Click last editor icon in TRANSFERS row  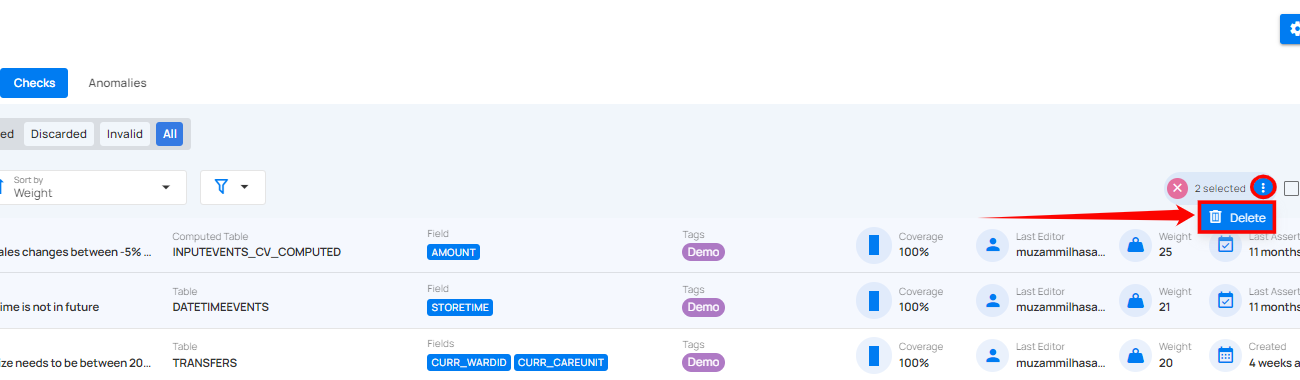(x=993, y=355)
